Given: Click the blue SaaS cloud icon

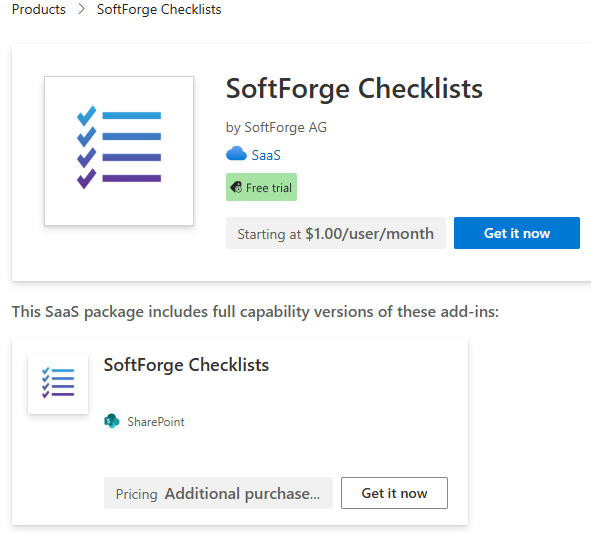Looking at the screenshot, I should pyautogui.click(x=236, y=154).
